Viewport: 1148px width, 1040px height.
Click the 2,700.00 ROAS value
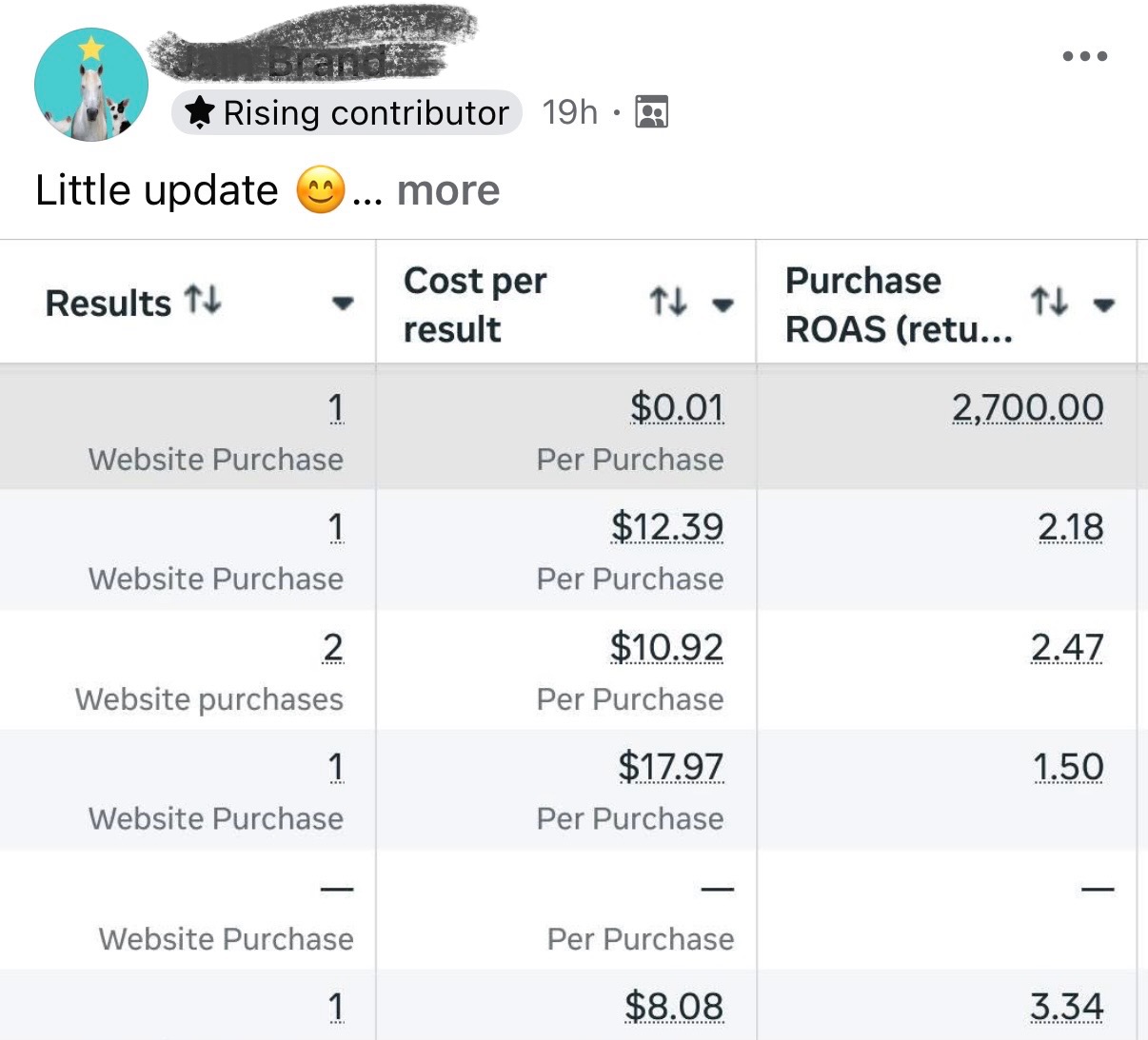pyautogui.click(x=1027, y=408)
